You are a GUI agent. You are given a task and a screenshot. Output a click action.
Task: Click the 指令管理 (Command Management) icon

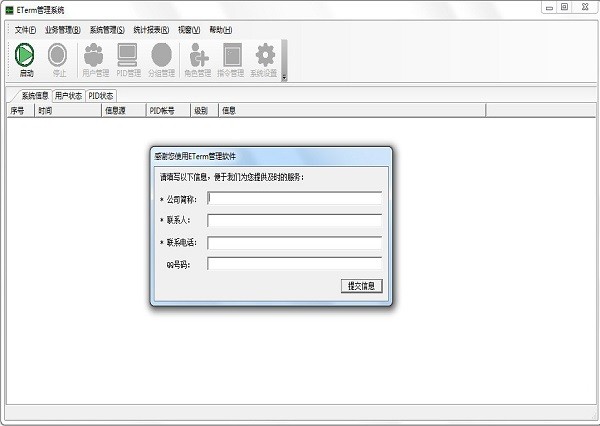coord(232,59)
